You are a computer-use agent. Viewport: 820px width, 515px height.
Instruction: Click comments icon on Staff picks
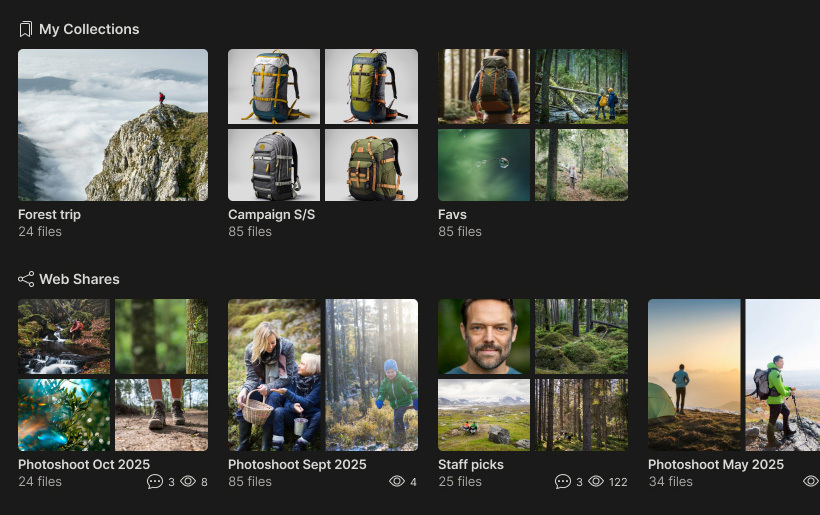pos(563,482)
